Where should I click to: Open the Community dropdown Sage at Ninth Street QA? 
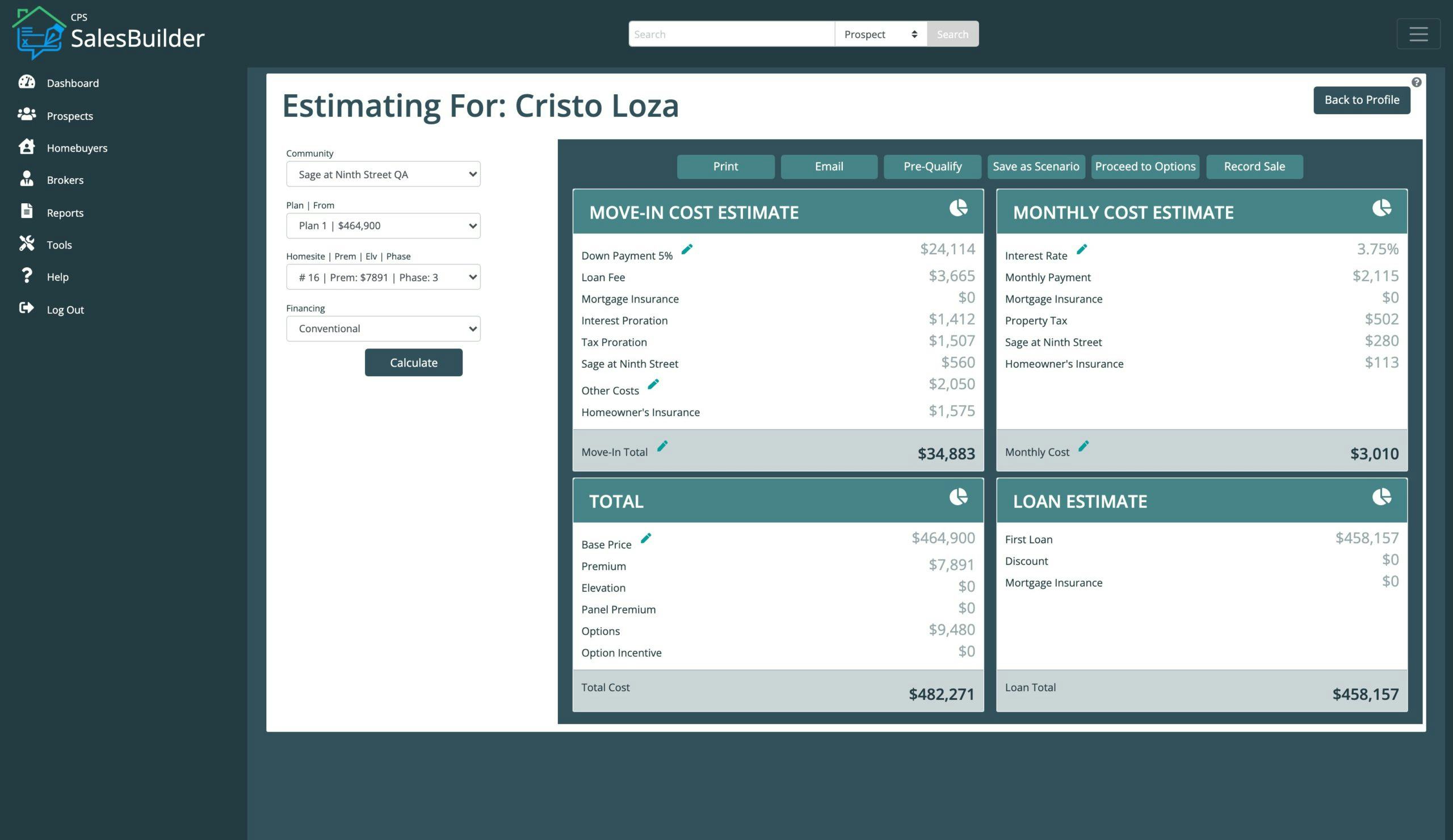click(x=383, y=174)
